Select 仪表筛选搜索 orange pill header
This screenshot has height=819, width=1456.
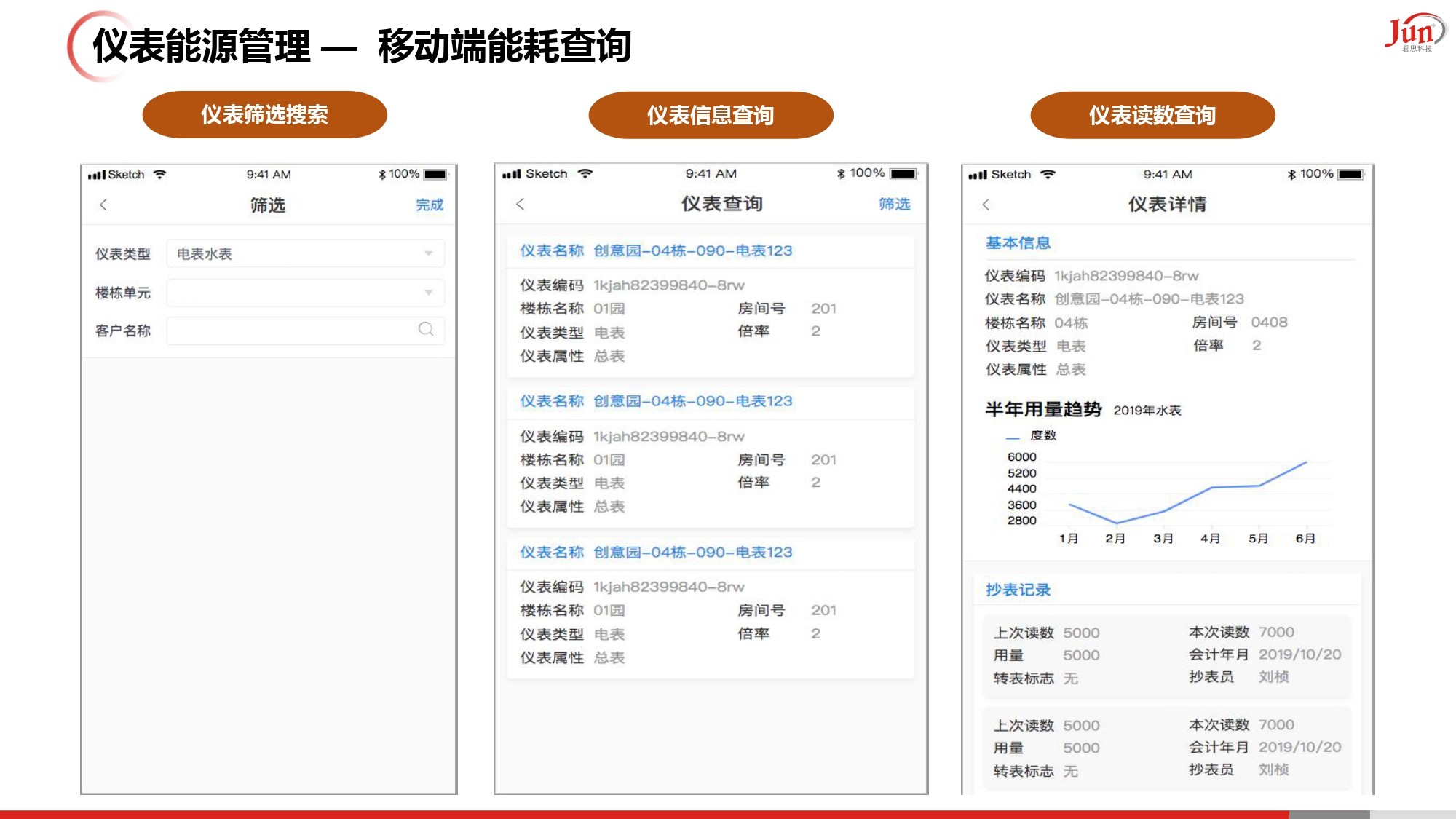(264, 115)
